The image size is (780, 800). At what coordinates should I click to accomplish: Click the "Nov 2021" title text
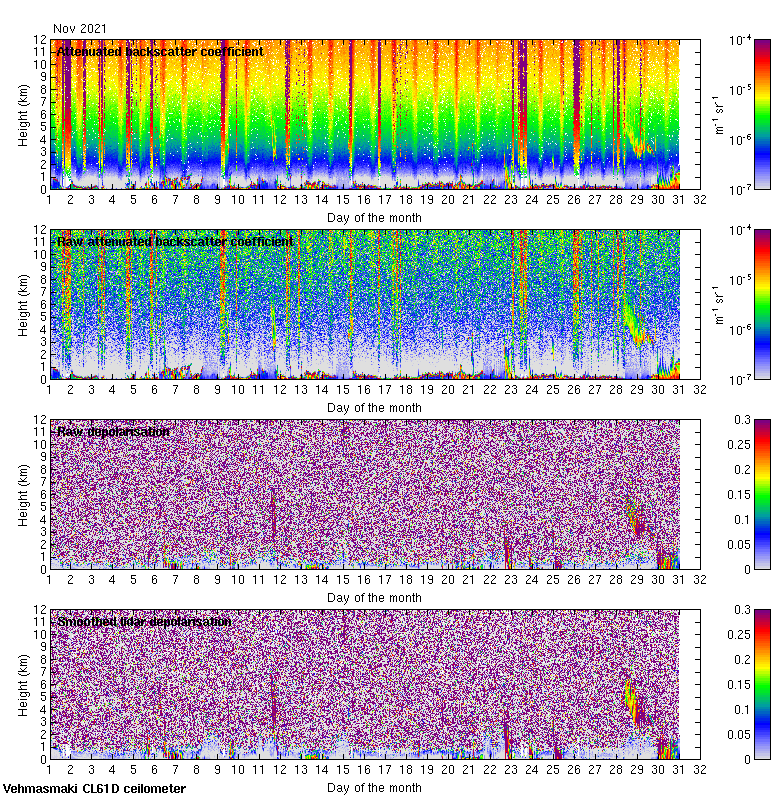[x=80, y=29]
